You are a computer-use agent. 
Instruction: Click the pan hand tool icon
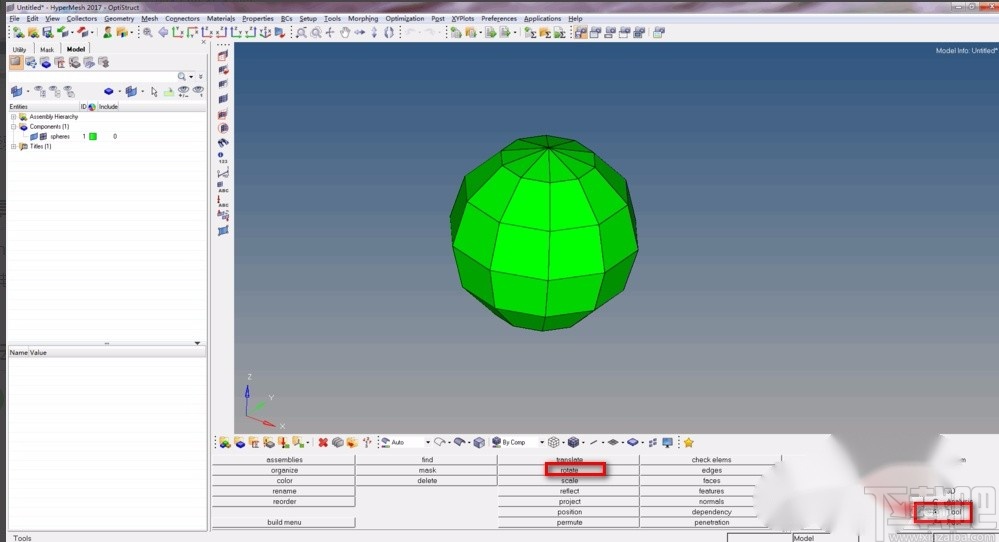pos(344,32)
